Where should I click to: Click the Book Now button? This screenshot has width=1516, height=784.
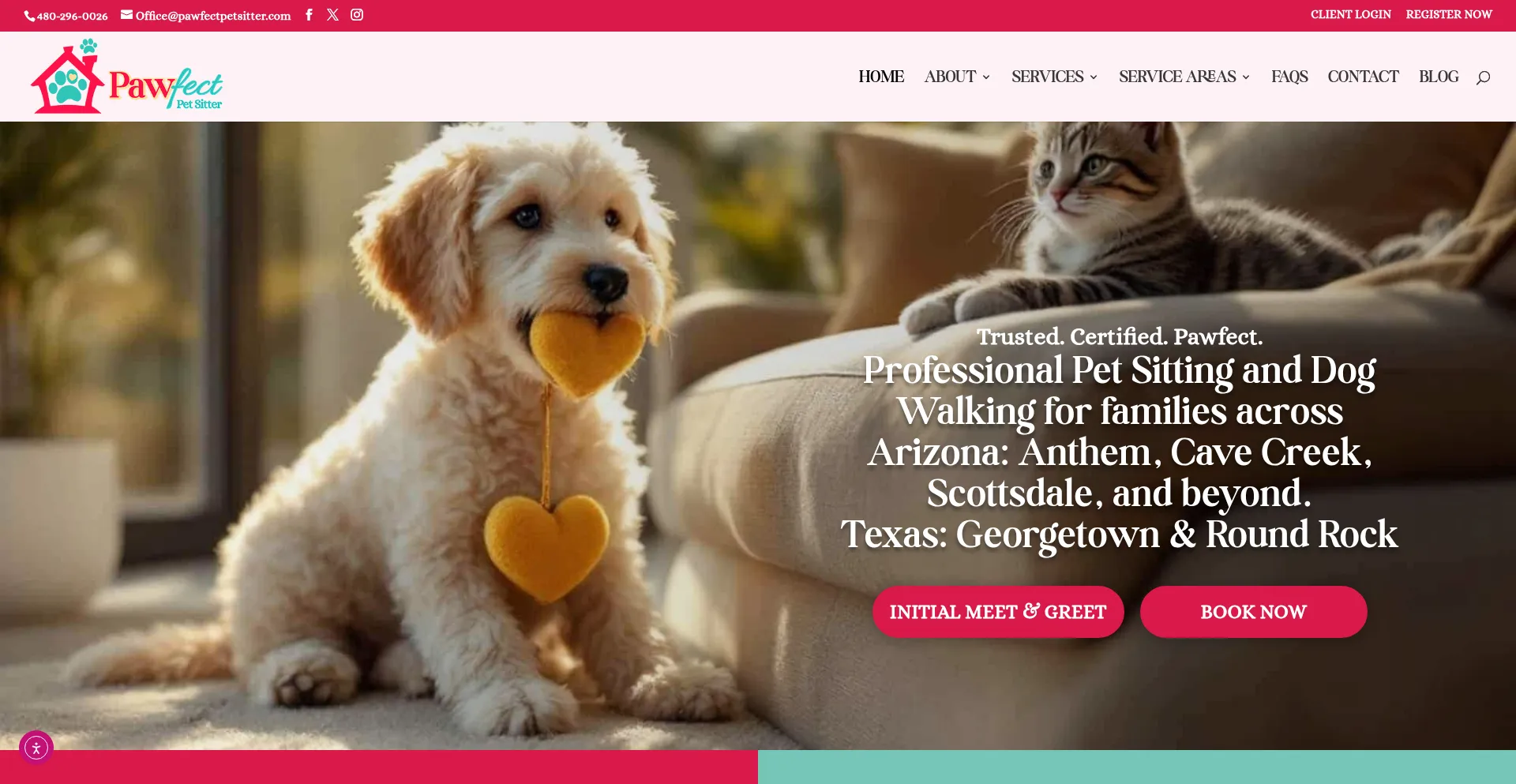[x=1253, y=612]
